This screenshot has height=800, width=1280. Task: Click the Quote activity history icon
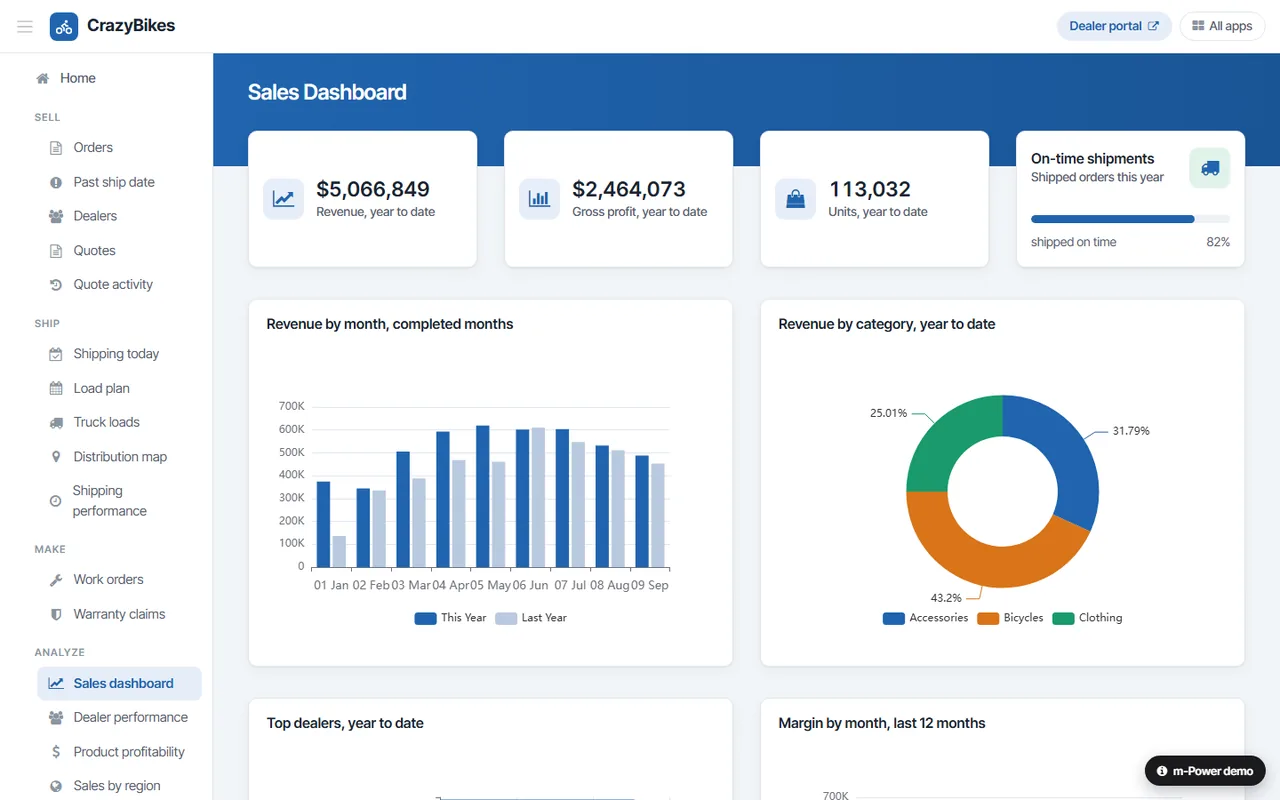click(x=56, y=285)
